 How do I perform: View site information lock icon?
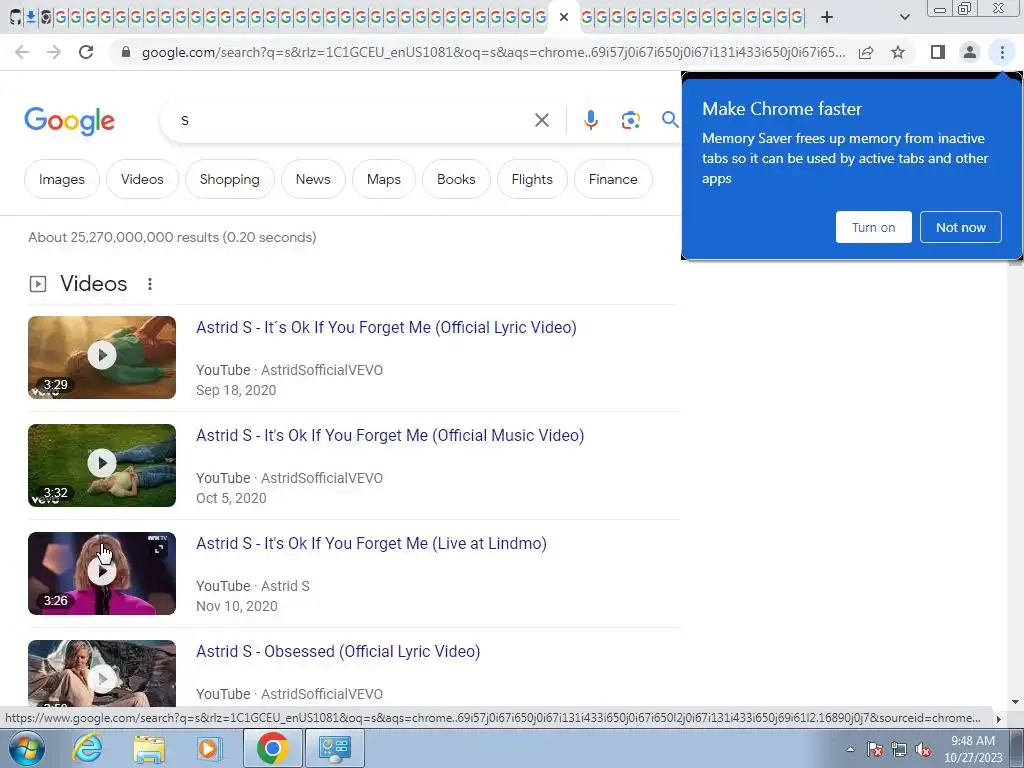[x=126, y=52]
